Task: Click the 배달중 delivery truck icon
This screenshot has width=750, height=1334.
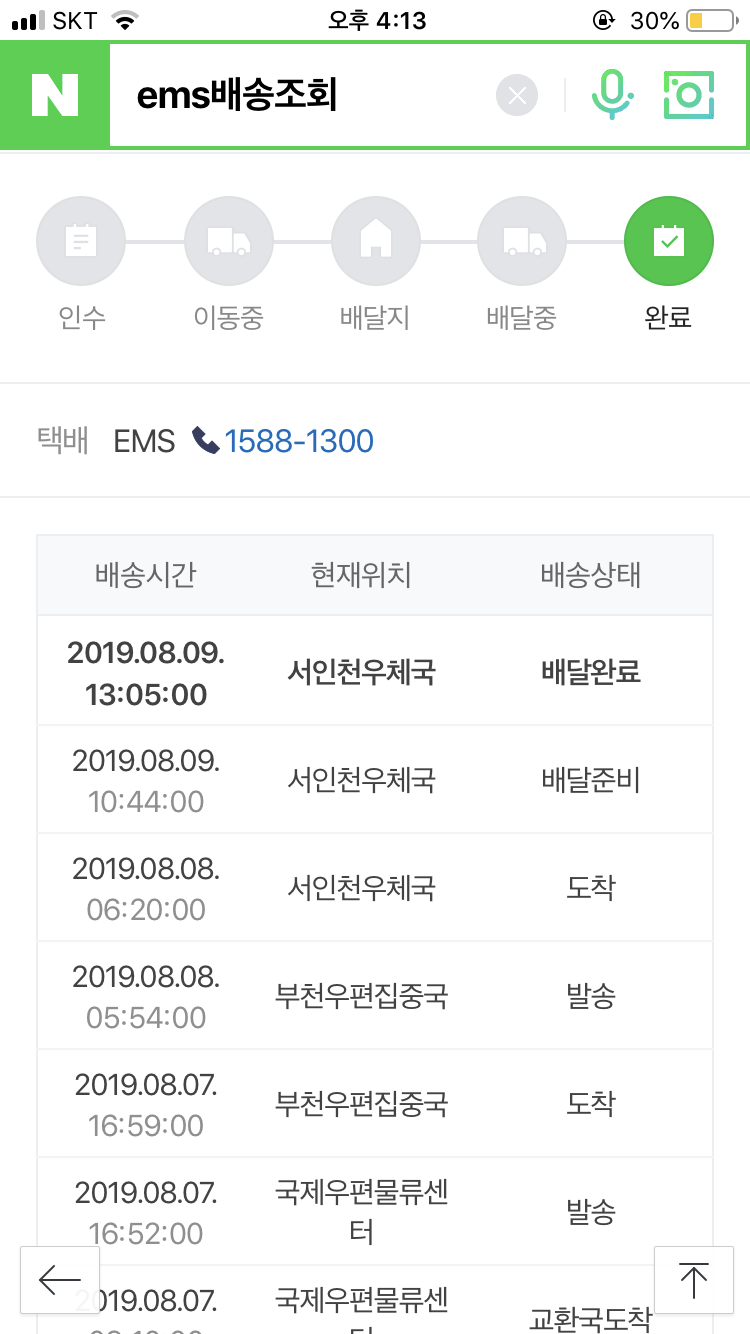Action: click(x=522, y=241)
